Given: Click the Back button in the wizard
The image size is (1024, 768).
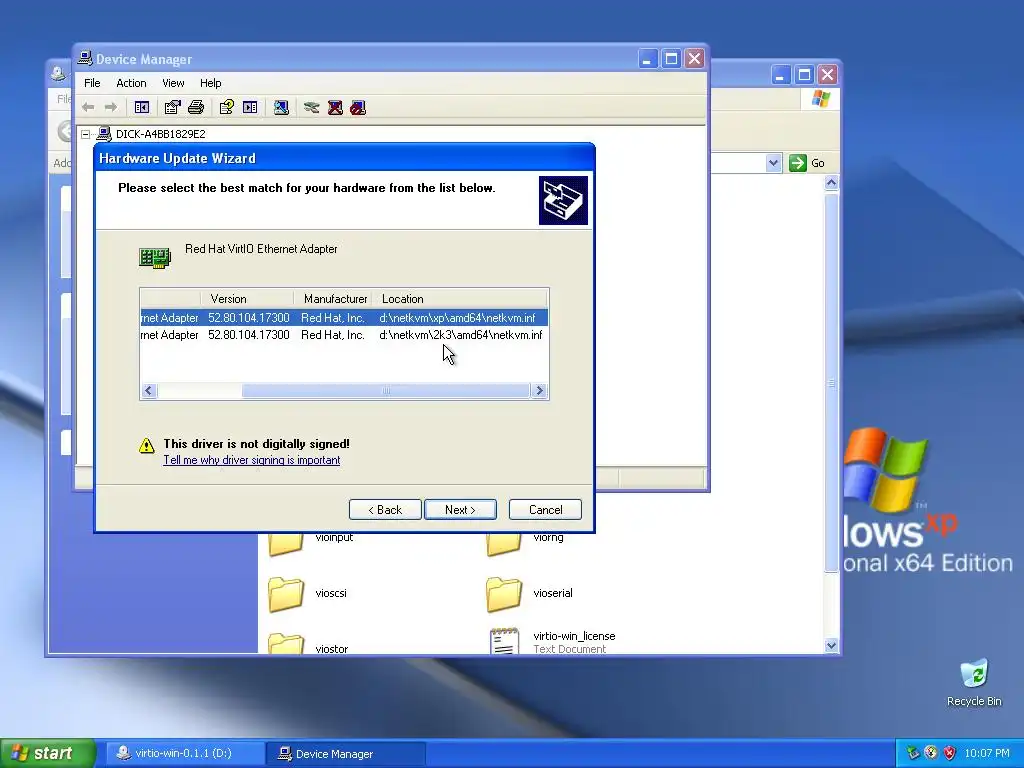Looking at the screenshot, I should coord(385,509).
